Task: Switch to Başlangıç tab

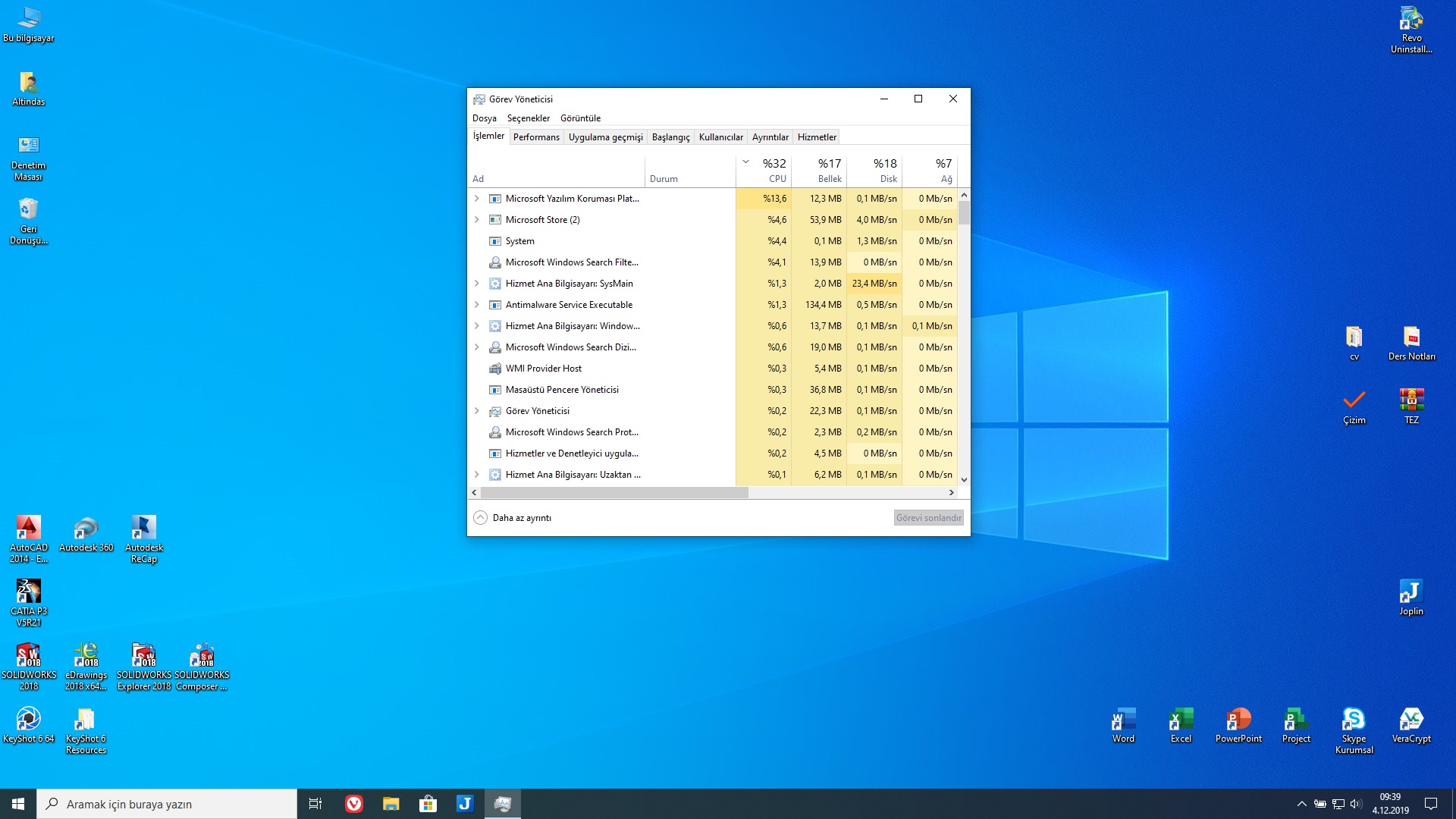Action: pos(671,137)
